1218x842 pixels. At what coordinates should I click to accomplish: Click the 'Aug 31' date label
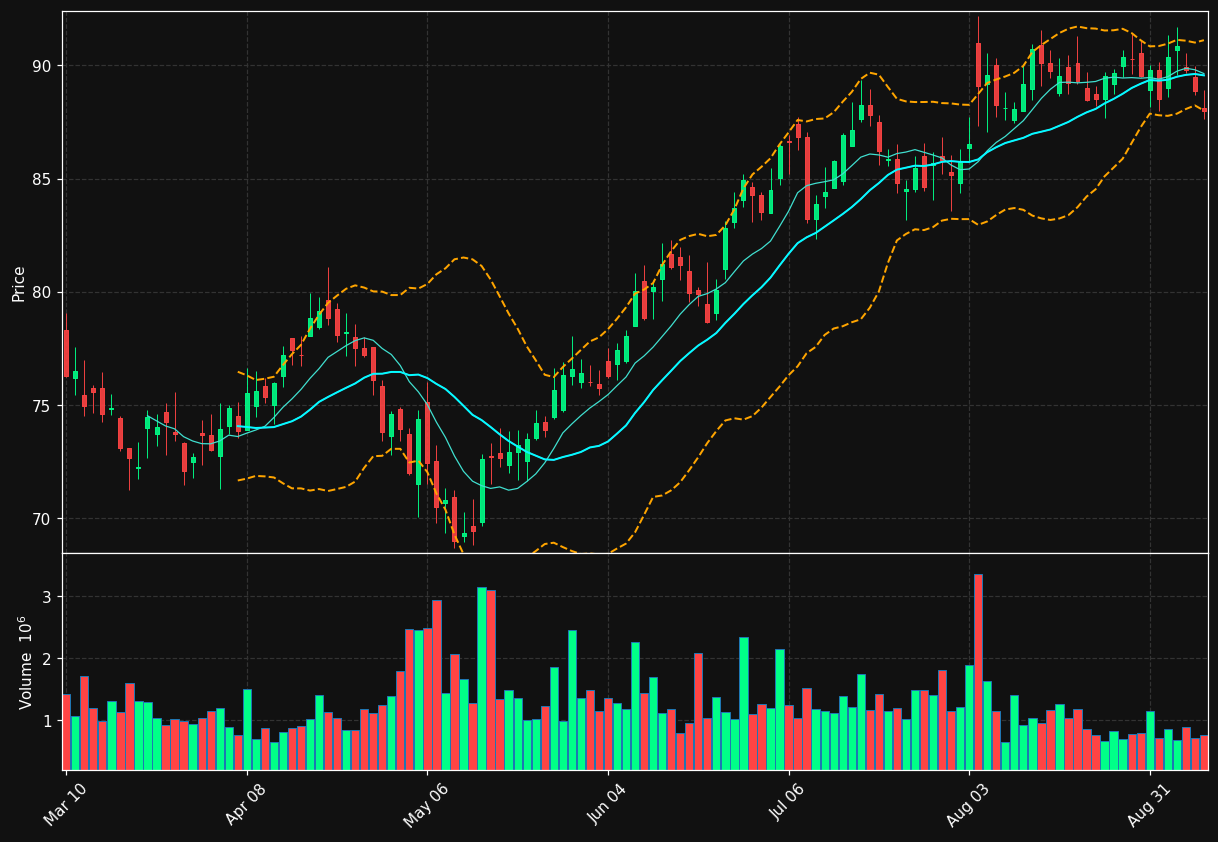coord(1150,805)
